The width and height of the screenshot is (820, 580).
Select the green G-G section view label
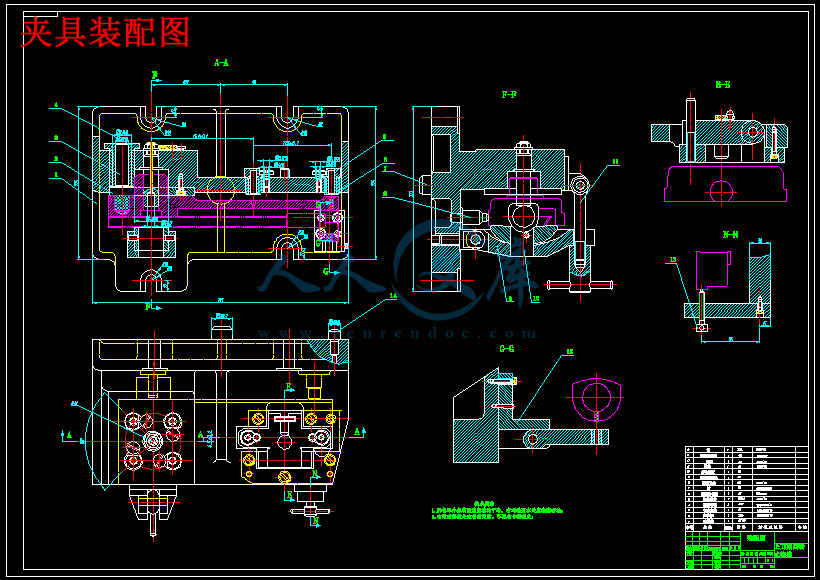507,348
